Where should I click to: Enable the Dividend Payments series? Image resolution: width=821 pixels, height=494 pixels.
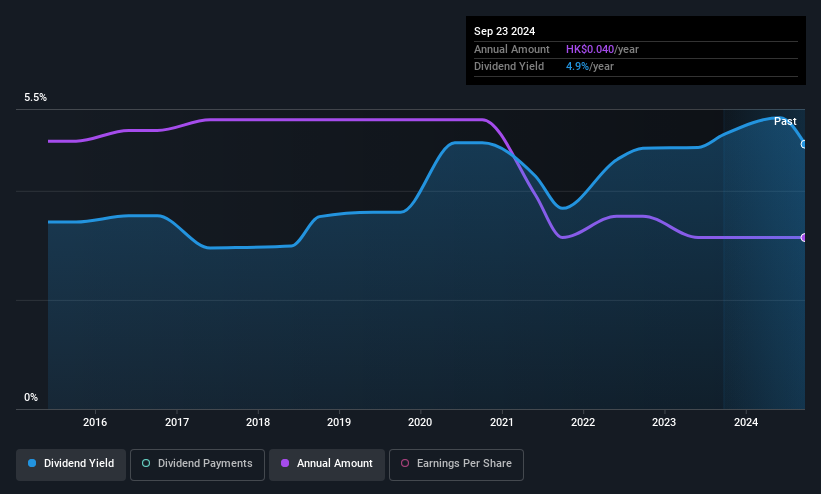[x=197, y=465]
